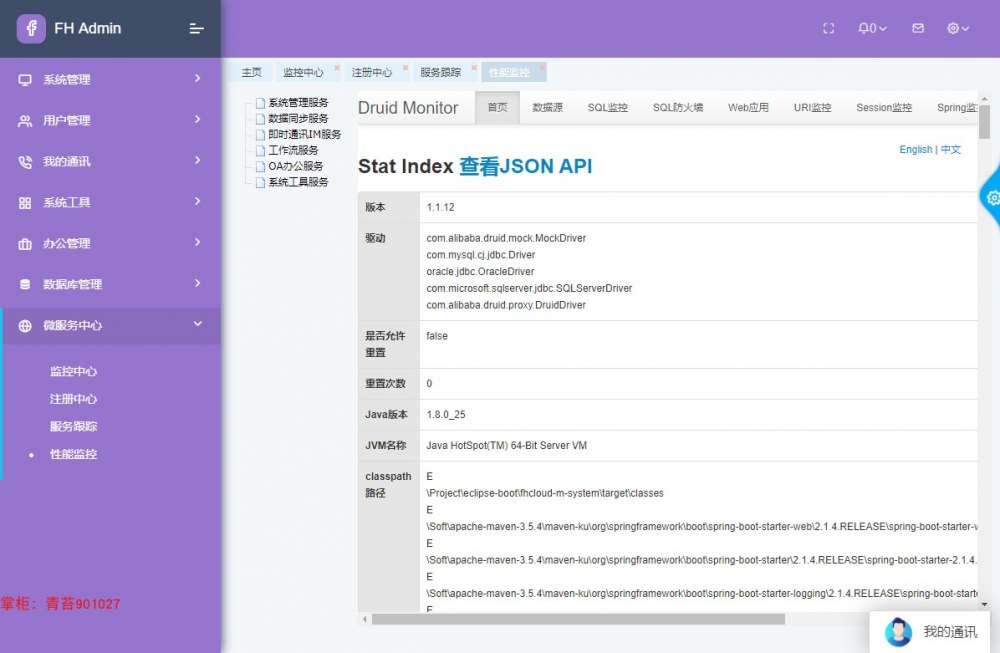This screenshot has width=1000, height=653.
Task: Click the FH Admin logo icon
Action: tap(32, 28)
